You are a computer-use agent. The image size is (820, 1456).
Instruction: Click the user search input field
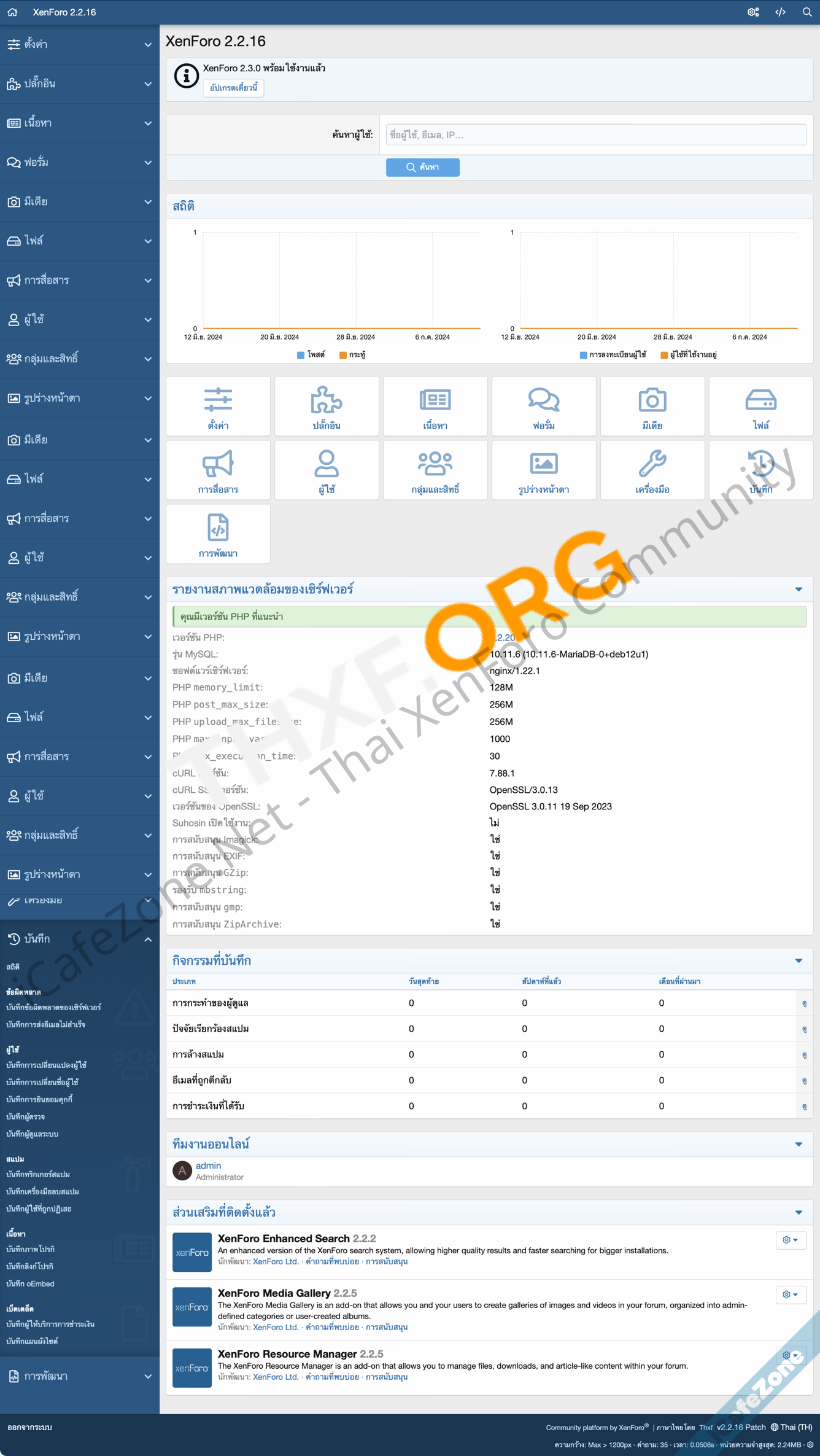[x=595, y=135]
